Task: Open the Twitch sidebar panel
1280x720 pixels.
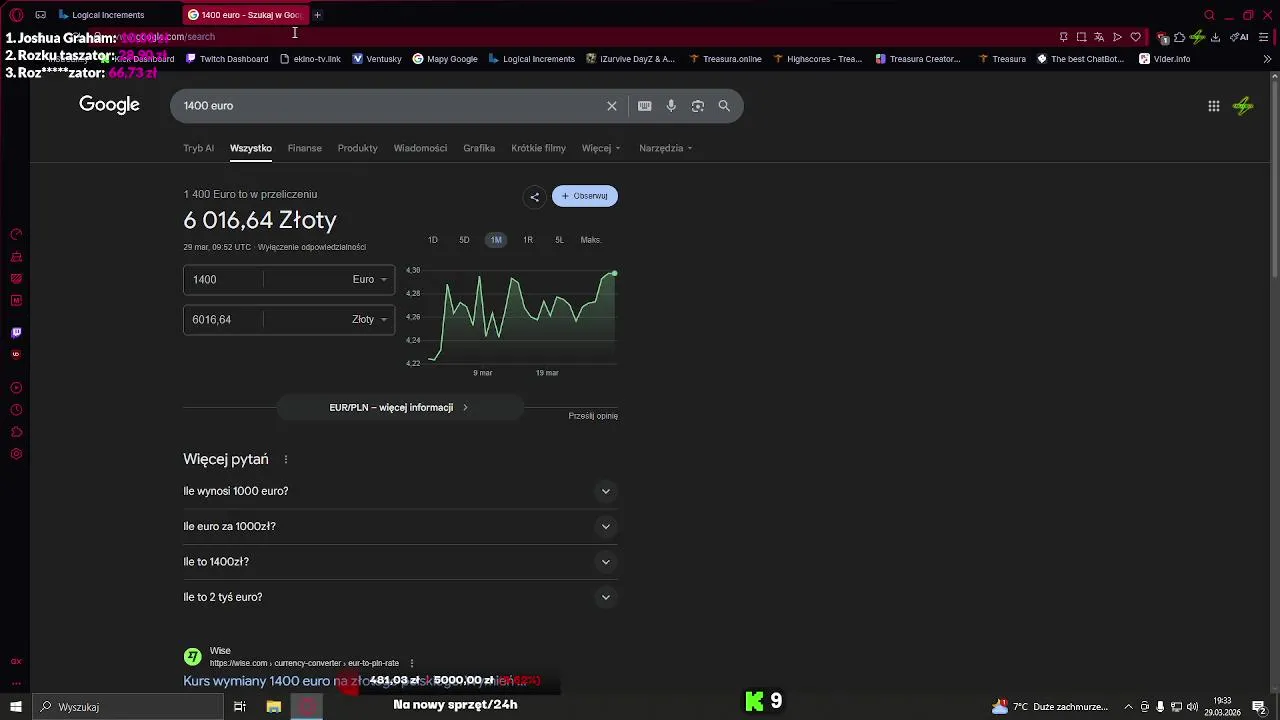Action: coord(16,333)
